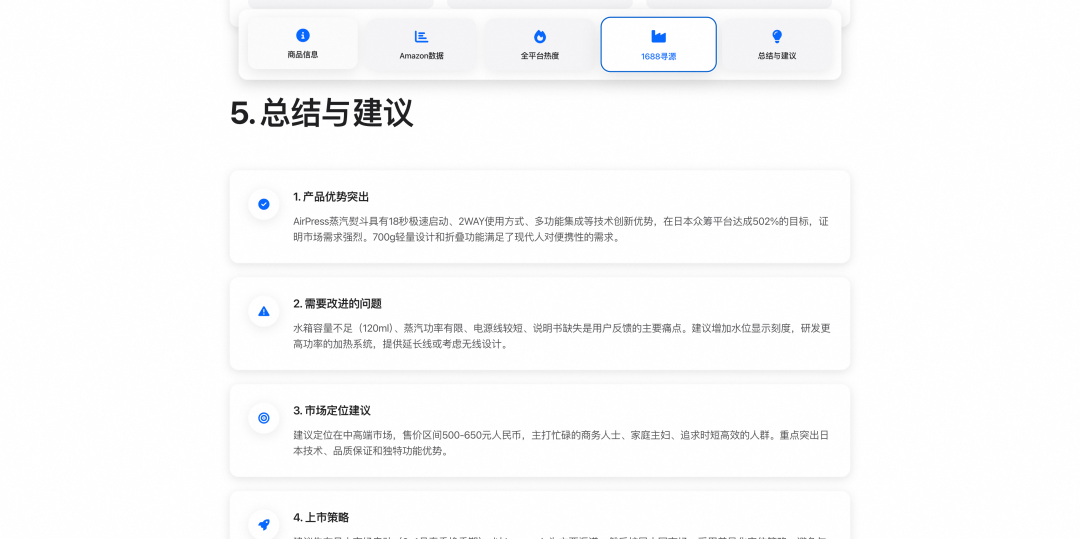This screenshot has width=1080, height=539.
Task: Click the target icon beside 市场定位建议
Action: click(x=264, y=418)
